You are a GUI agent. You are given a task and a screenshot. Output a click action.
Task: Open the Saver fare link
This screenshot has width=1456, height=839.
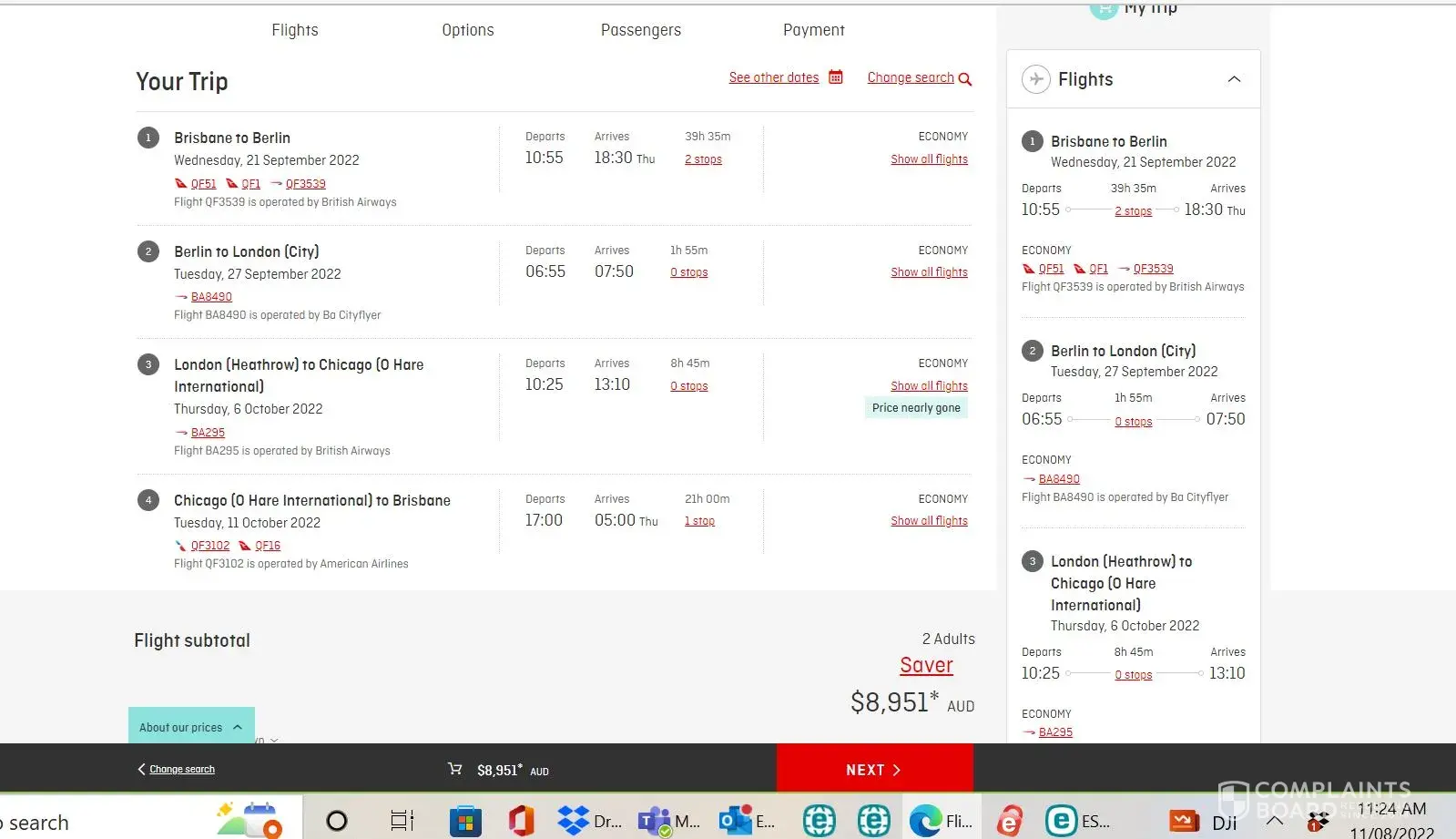pyautogui.click(x=927, y=665)
